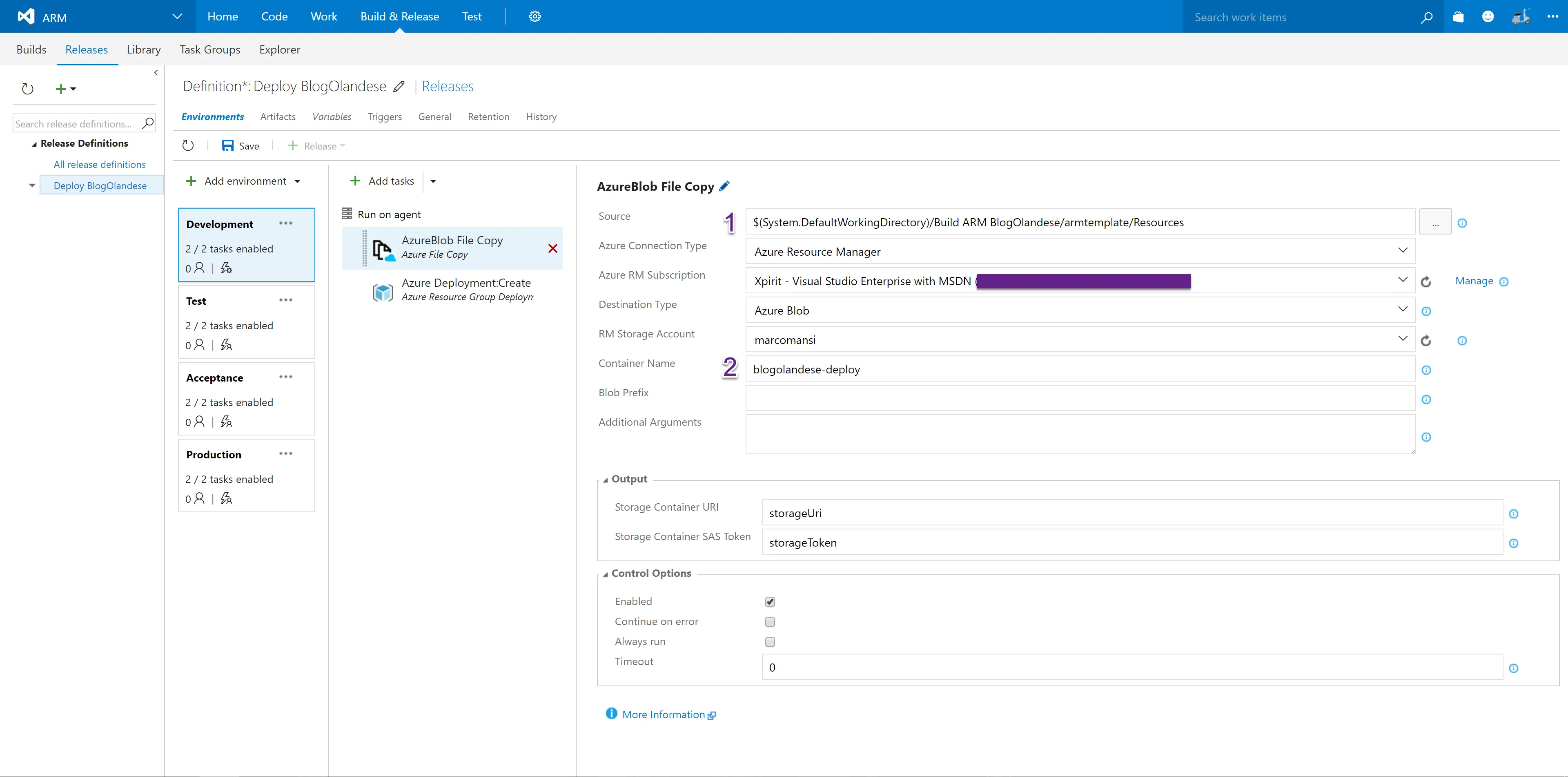Open Development environment ellipsis menu

point(286,223)
